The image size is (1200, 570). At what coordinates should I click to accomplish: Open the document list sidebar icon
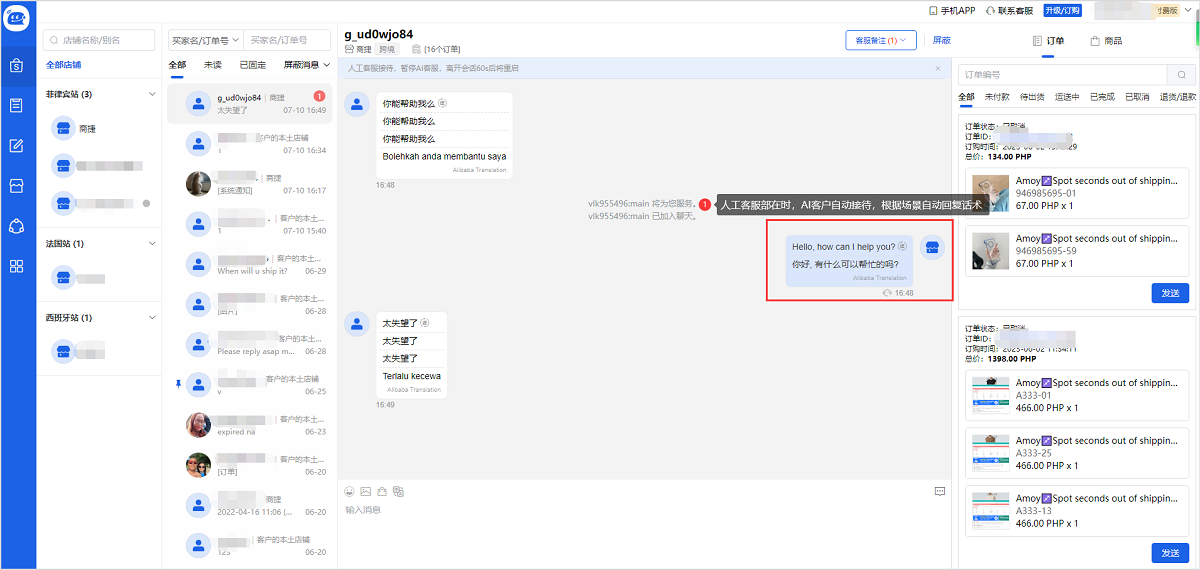pyautogui.click(x=17, y=105)
